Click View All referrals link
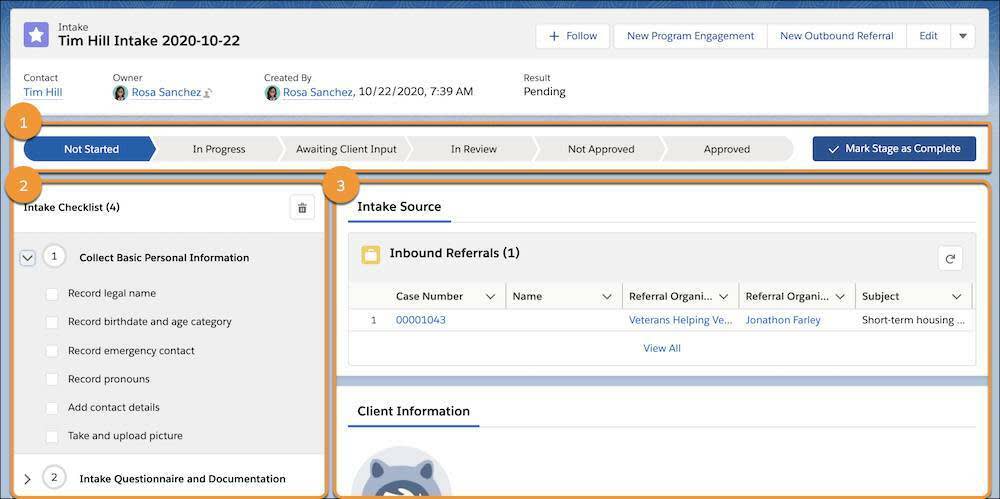Image resolution: width=1000 pixels, height=499 pixels. [662, 348]
